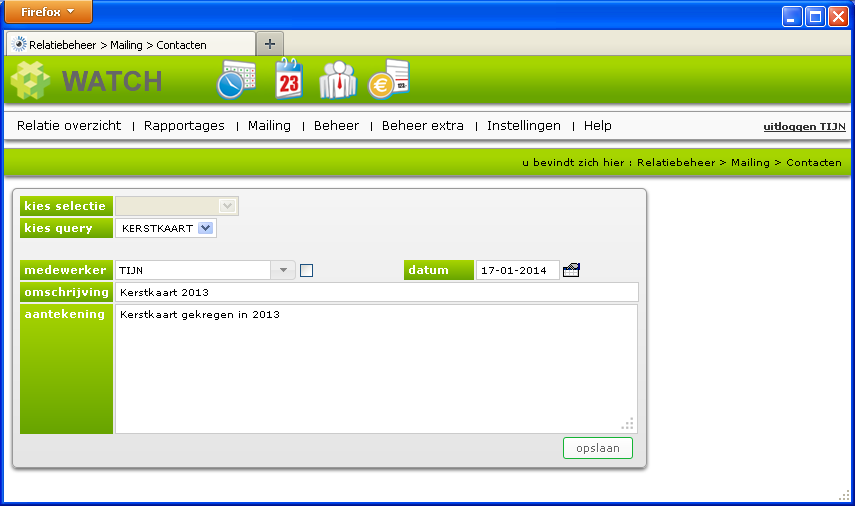Open the Instellingen menu

523,125
